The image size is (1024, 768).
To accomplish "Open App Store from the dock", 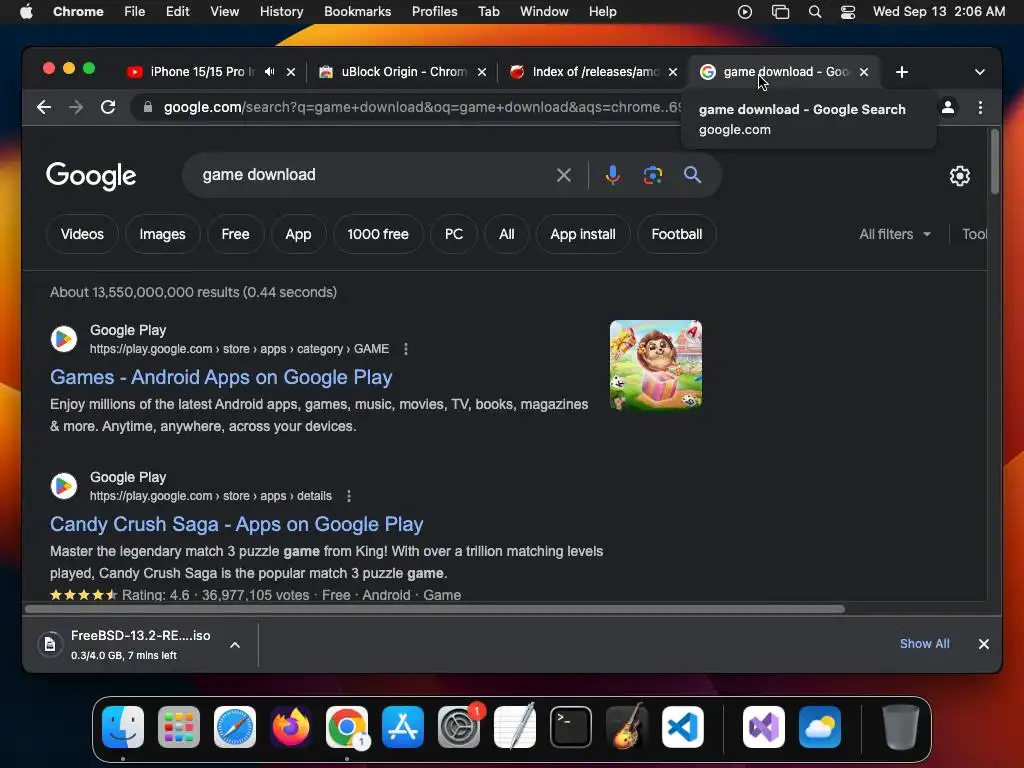I will pyautogui.click(x=403, y=727).
